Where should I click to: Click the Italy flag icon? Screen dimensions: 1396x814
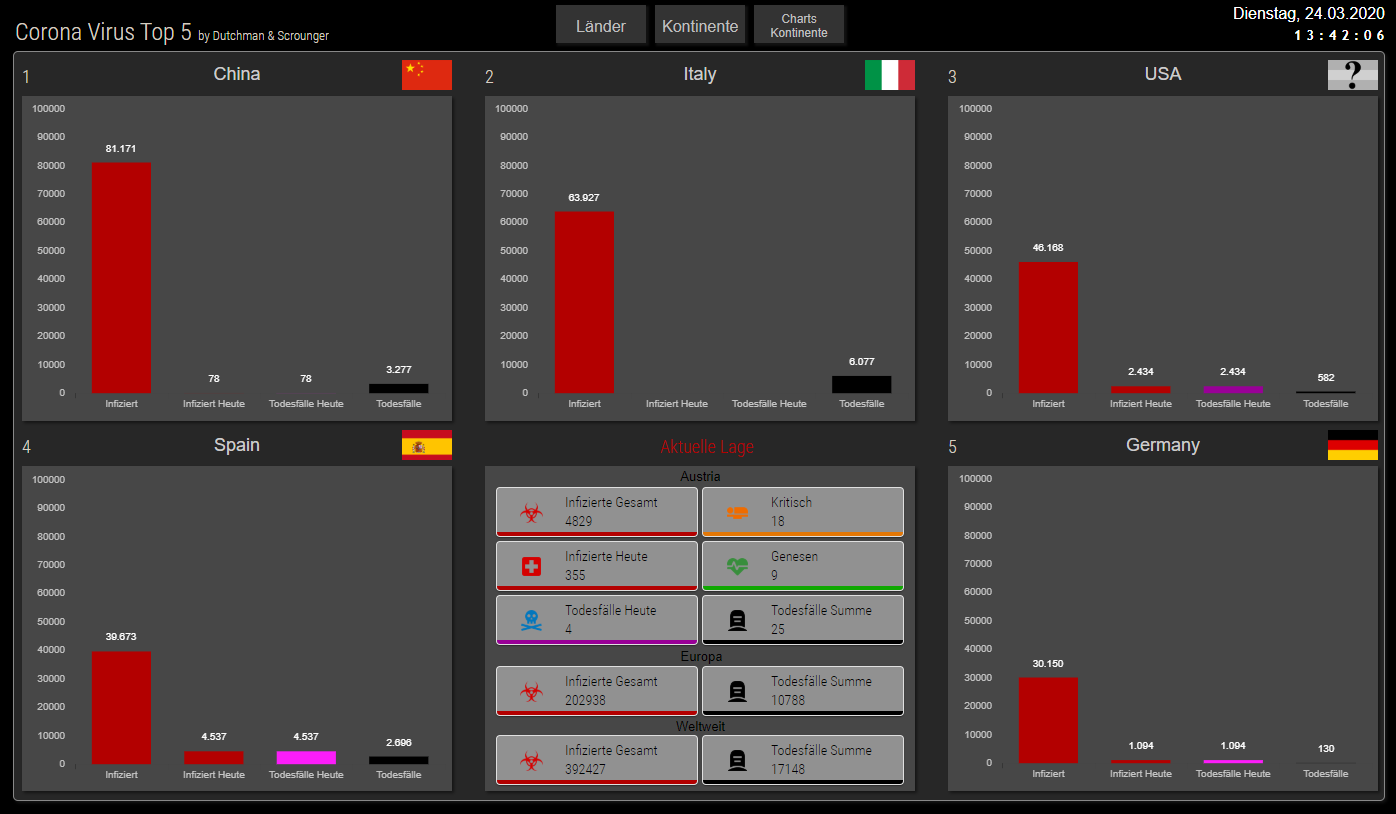pos(890,75)
